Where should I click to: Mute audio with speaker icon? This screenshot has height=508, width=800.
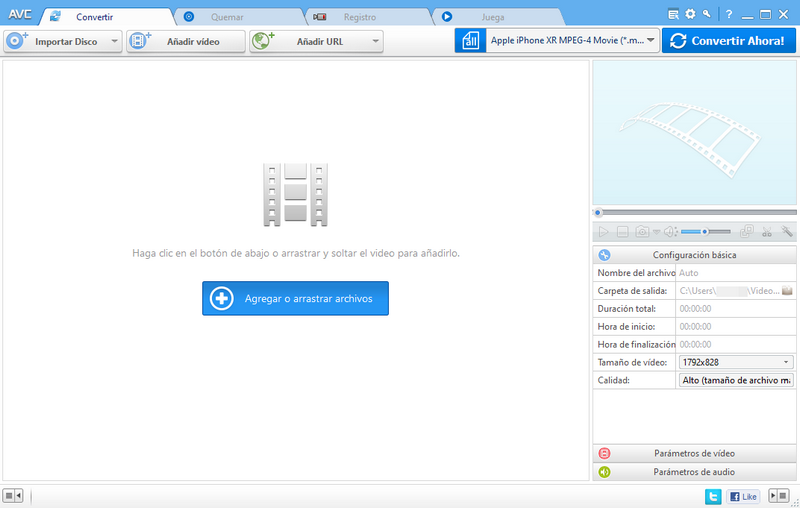670,232
